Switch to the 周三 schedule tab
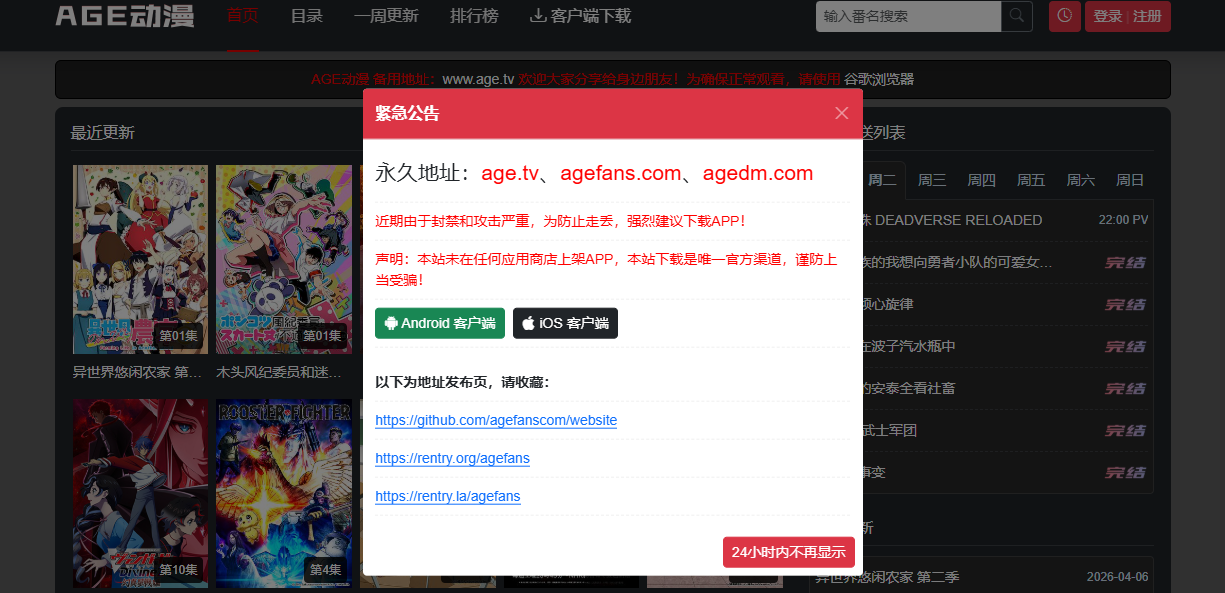Viewport: 1225px width, 593px height. (x=930, y=180)
